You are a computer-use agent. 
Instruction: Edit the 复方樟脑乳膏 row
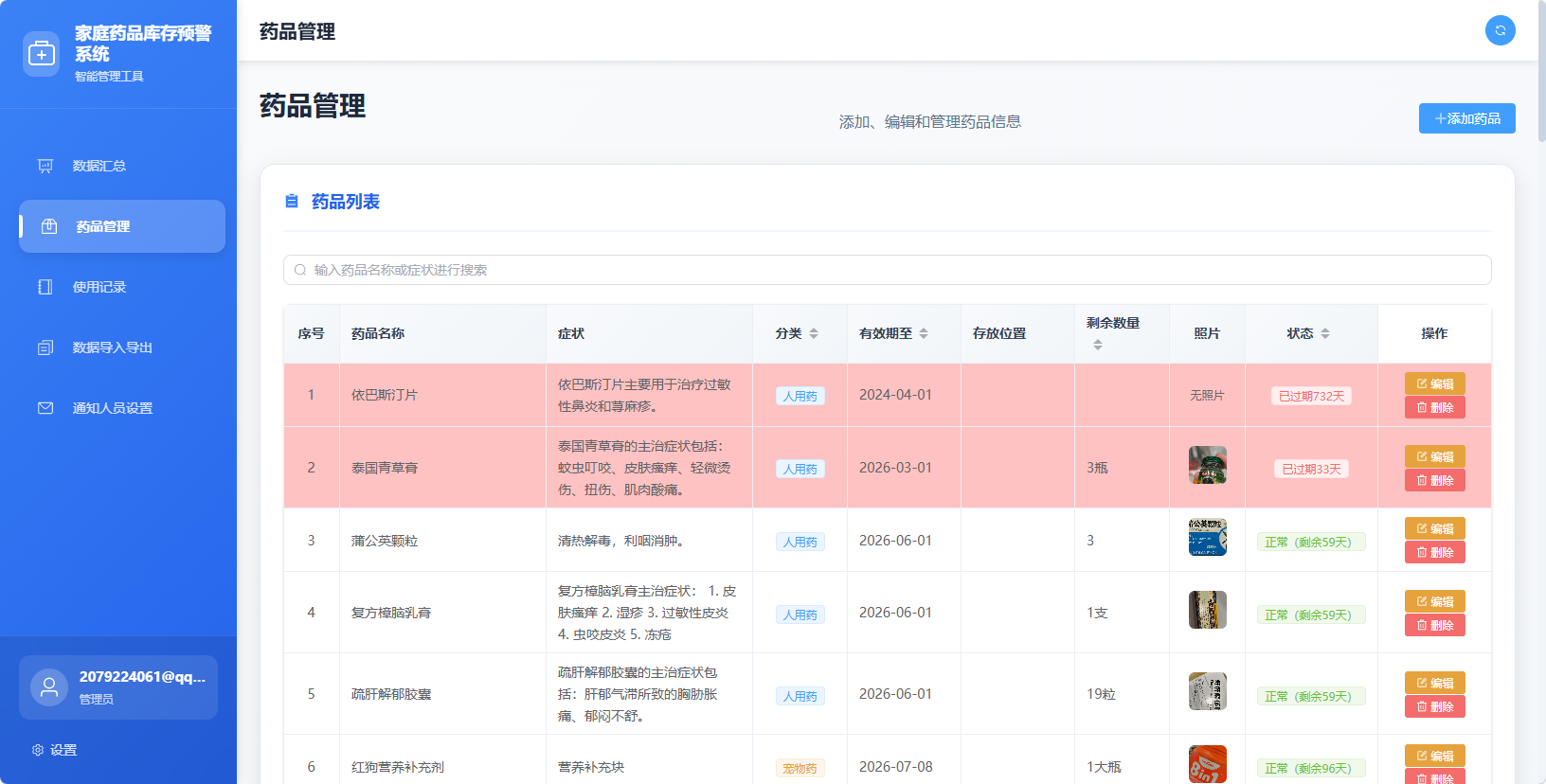(1435, 601)
